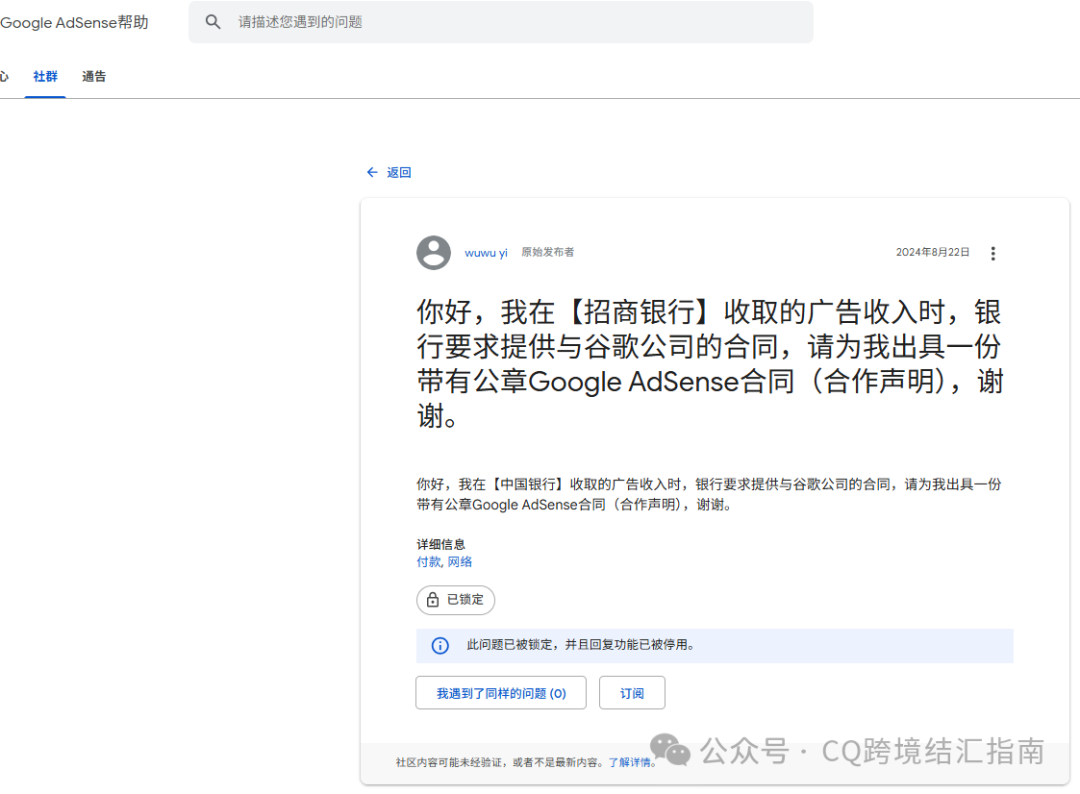Toggle the 已锁定 status chip
The image size is (1080, 794).
click(455, 600)
